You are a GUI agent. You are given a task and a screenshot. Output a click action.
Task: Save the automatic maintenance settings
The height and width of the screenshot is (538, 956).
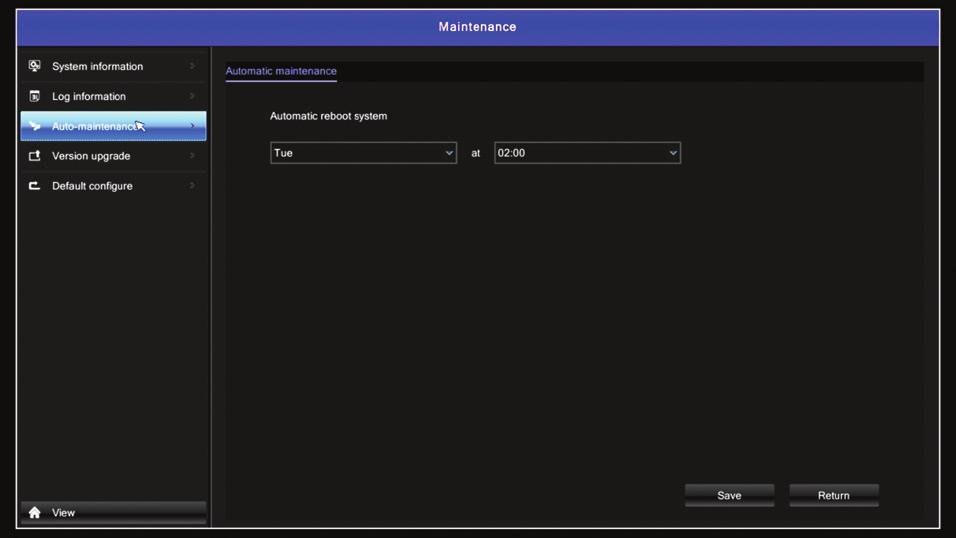(x=729, y=495)
